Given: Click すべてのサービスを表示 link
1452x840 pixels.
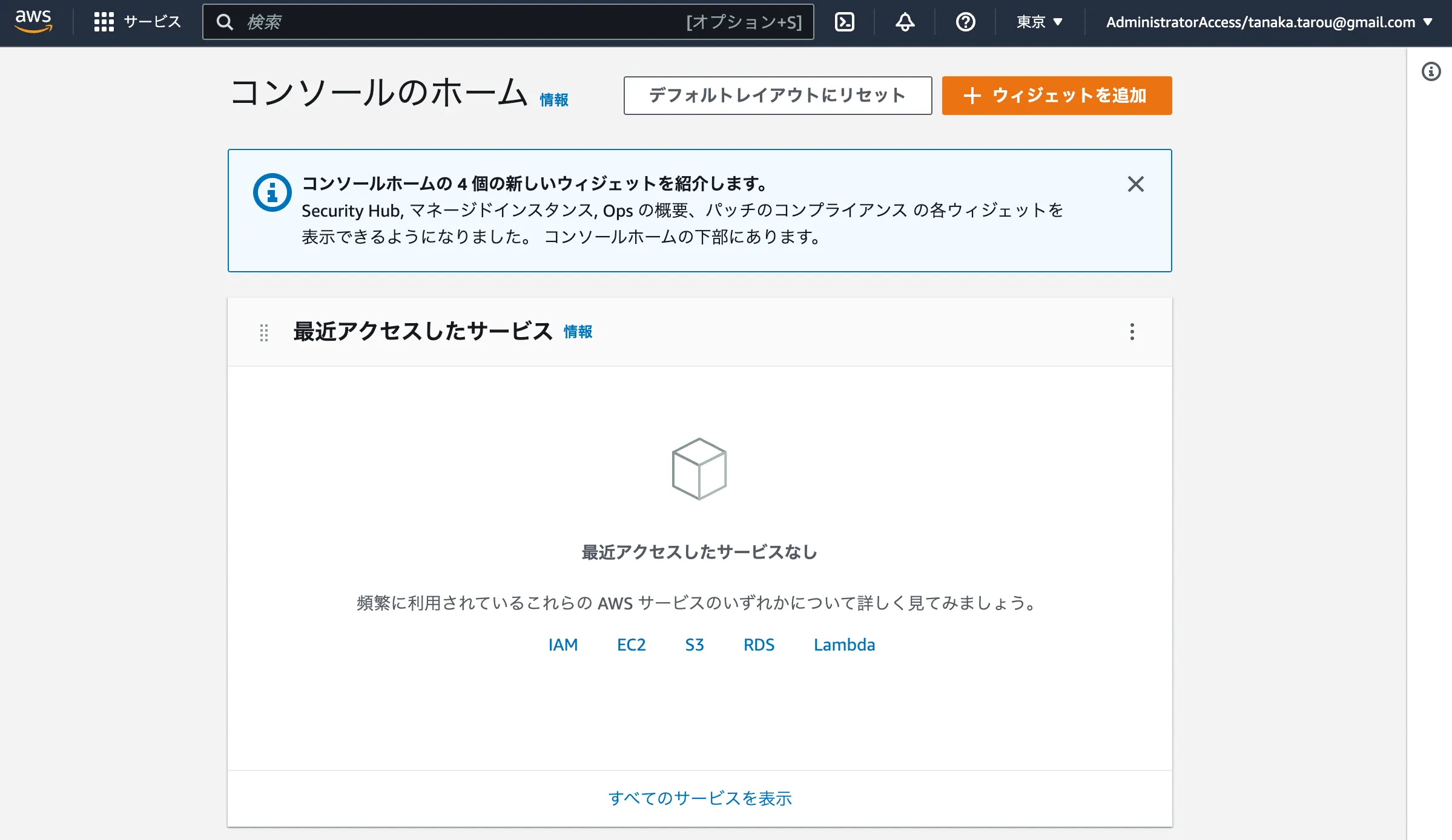Looking at the screenshot, I should pyautogui.click(x=699, y=798).
